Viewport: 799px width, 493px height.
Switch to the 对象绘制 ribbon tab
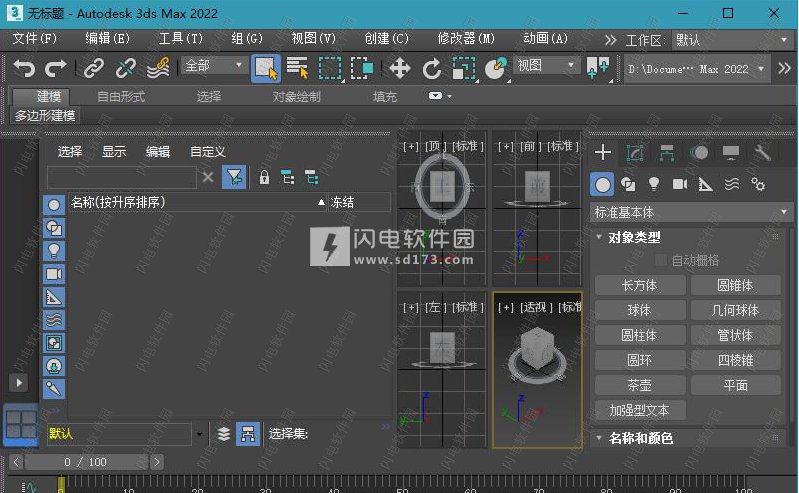297,96
